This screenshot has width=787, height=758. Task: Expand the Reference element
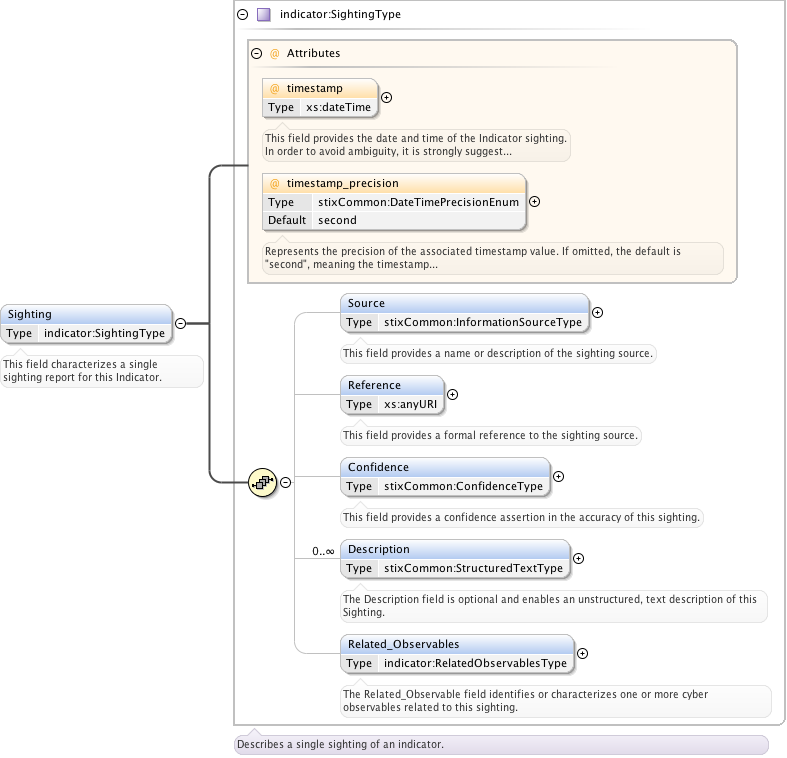(x=452, y=394)
